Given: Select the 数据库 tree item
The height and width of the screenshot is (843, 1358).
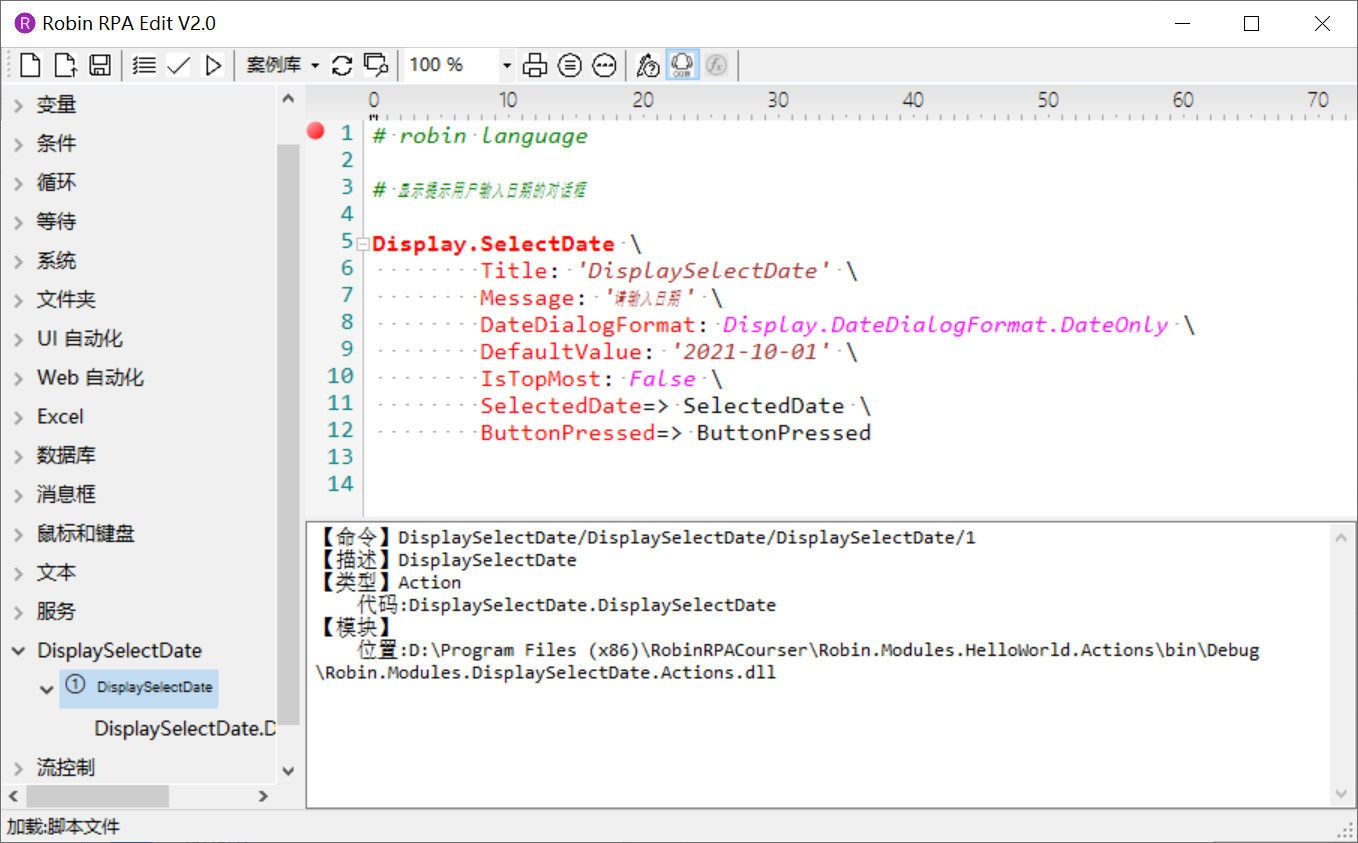Looking at the screenshot, I should click(x=66, y=456).
